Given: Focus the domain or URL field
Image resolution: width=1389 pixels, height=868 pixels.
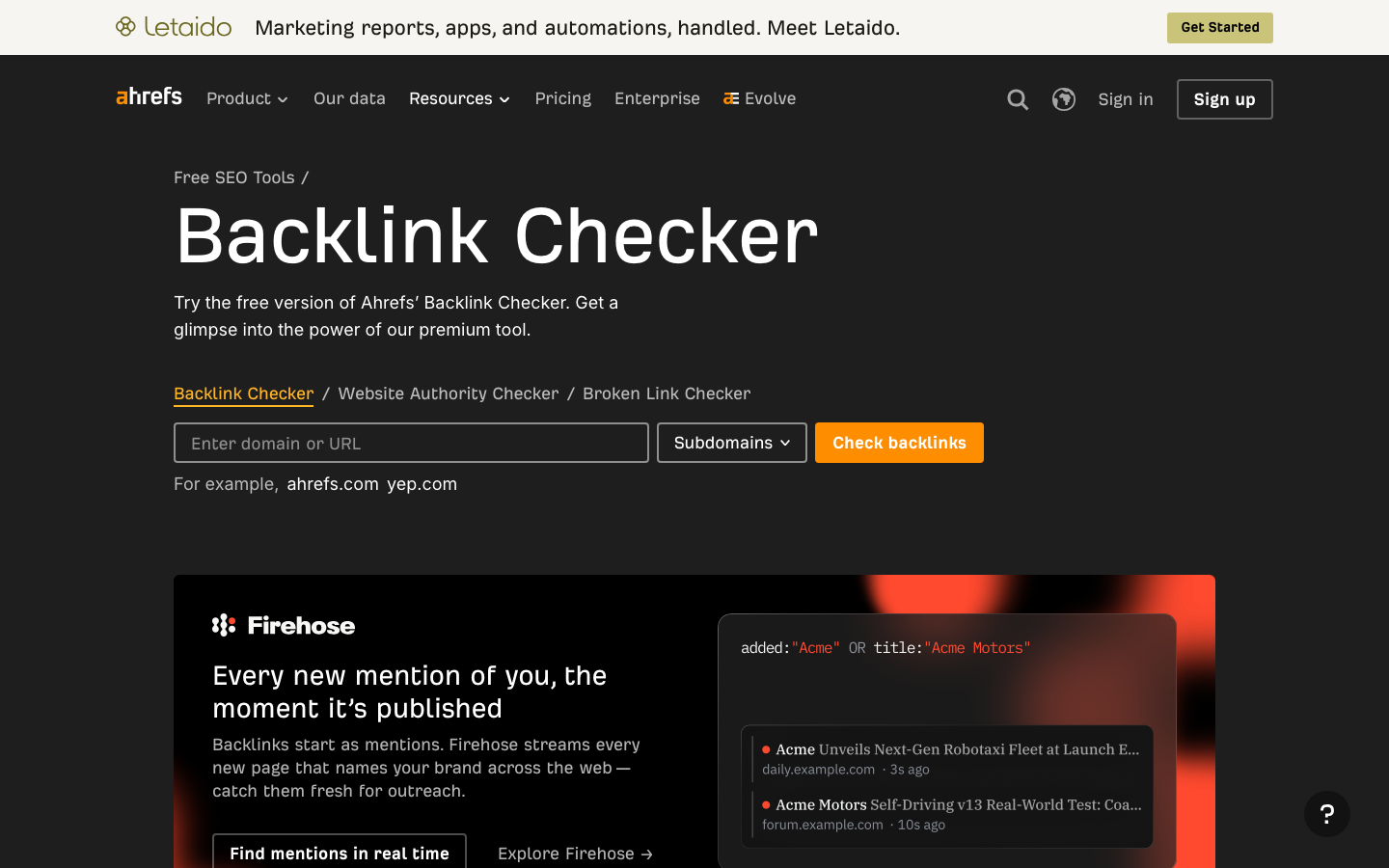Looking at the screenshot, I should 411,443.
